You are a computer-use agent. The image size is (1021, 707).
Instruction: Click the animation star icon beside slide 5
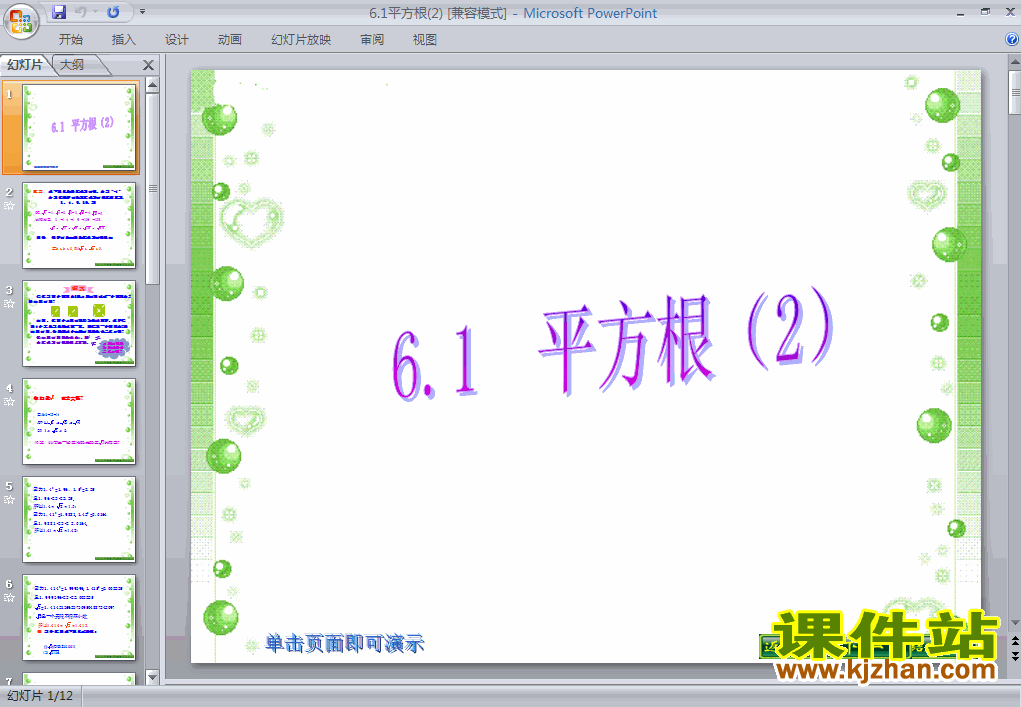pyautogui.click(x=9, y=500)
